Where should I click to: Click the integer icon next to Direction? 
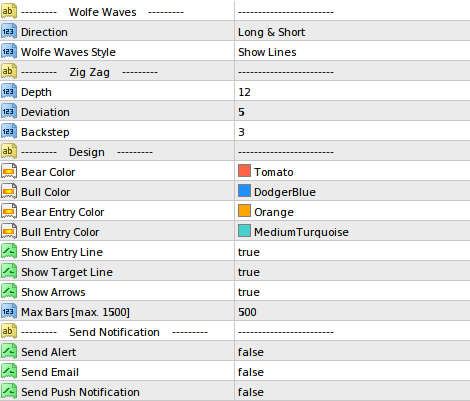coord(9,31)
